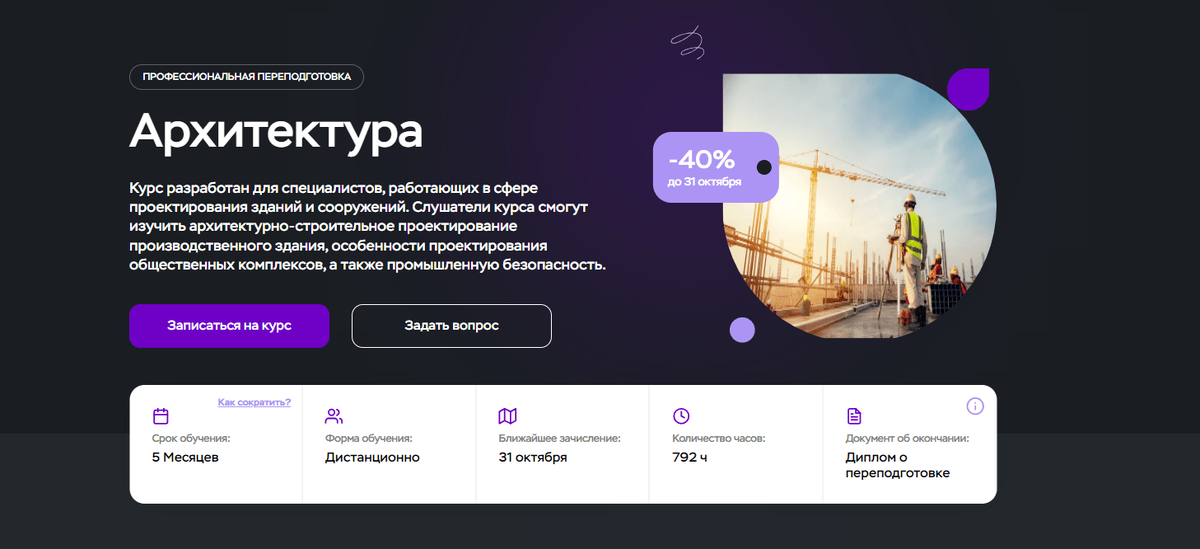The height and width of the screenshot is (549, 1200).
Task: Click the до 31 октября discount deadline text
Action: (x=704, y=182)
